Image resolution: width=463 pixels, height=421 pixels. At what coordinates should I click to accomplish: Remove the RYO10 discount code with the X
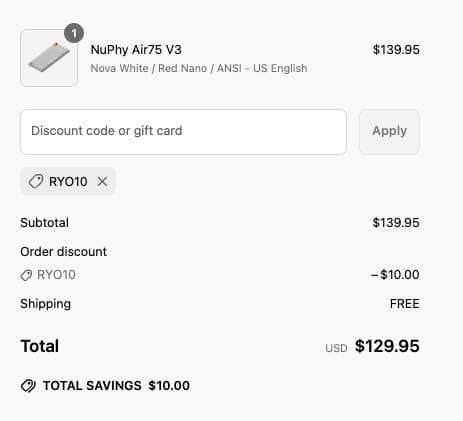pos(102,182)
